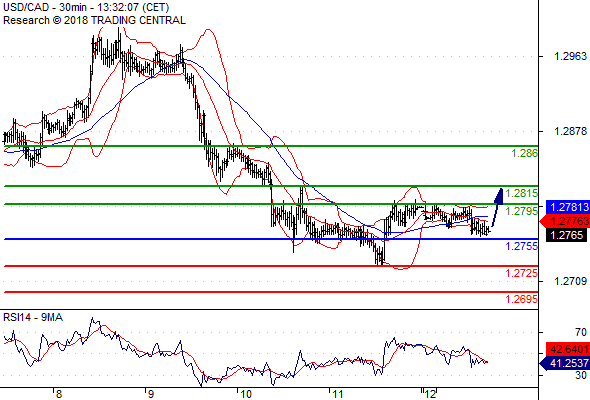Screen dimensions: 590x400
Task: Click the 1.2878 price axis value
Action: point(570,131)
